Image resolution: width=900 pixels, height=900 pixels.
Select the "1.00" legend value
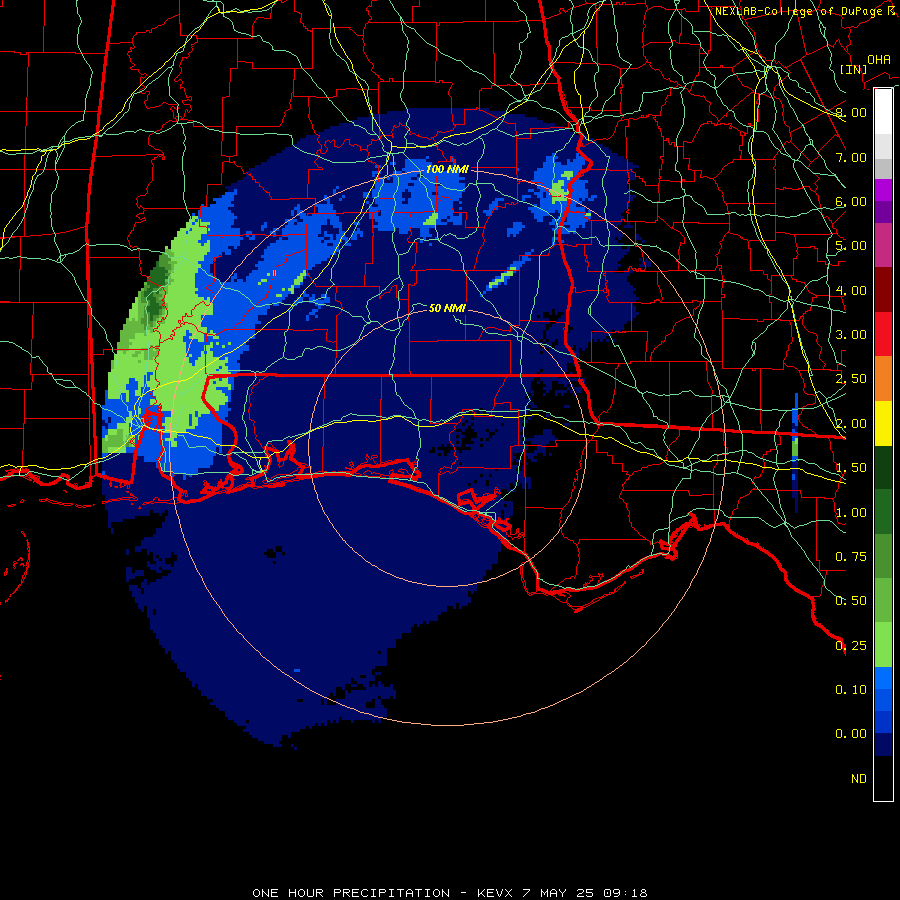pos(851,513)
